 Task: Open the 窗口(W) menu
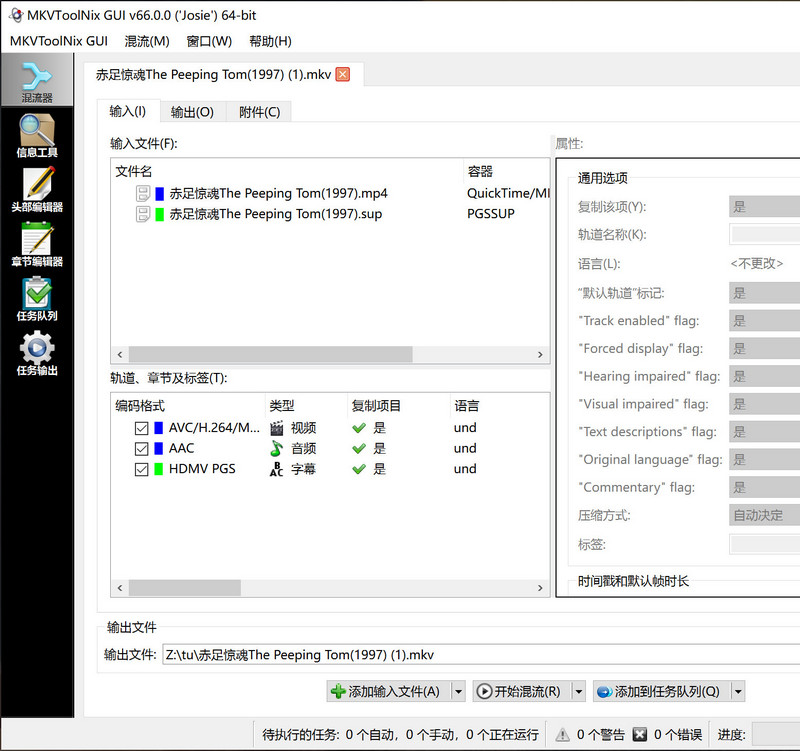click(x=209, y=41)
